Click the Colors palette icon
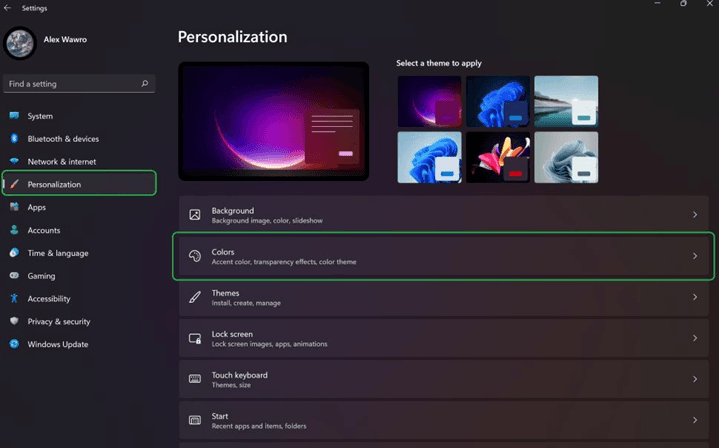The height and width of the screenshot is (448, 719). (x=195, y=256)
